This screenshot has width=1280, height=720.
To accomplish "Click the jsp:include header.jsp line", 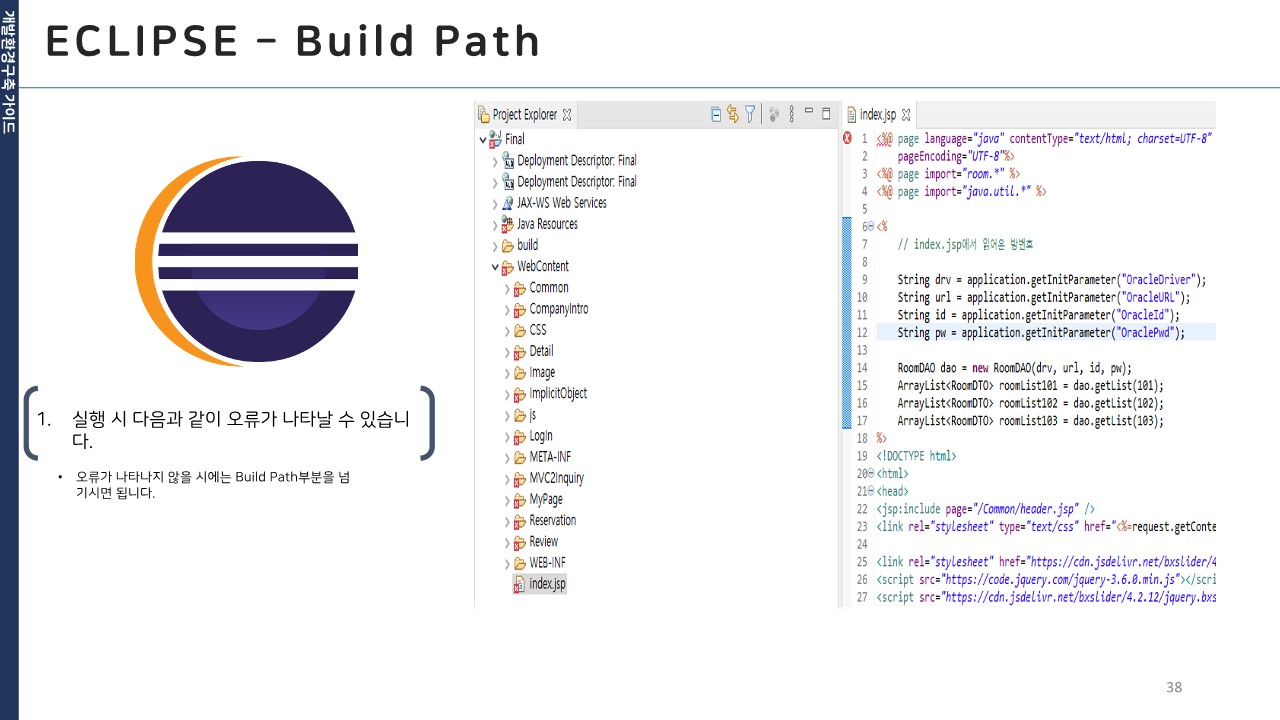I will pyautogui.click(x=985, y=509).
